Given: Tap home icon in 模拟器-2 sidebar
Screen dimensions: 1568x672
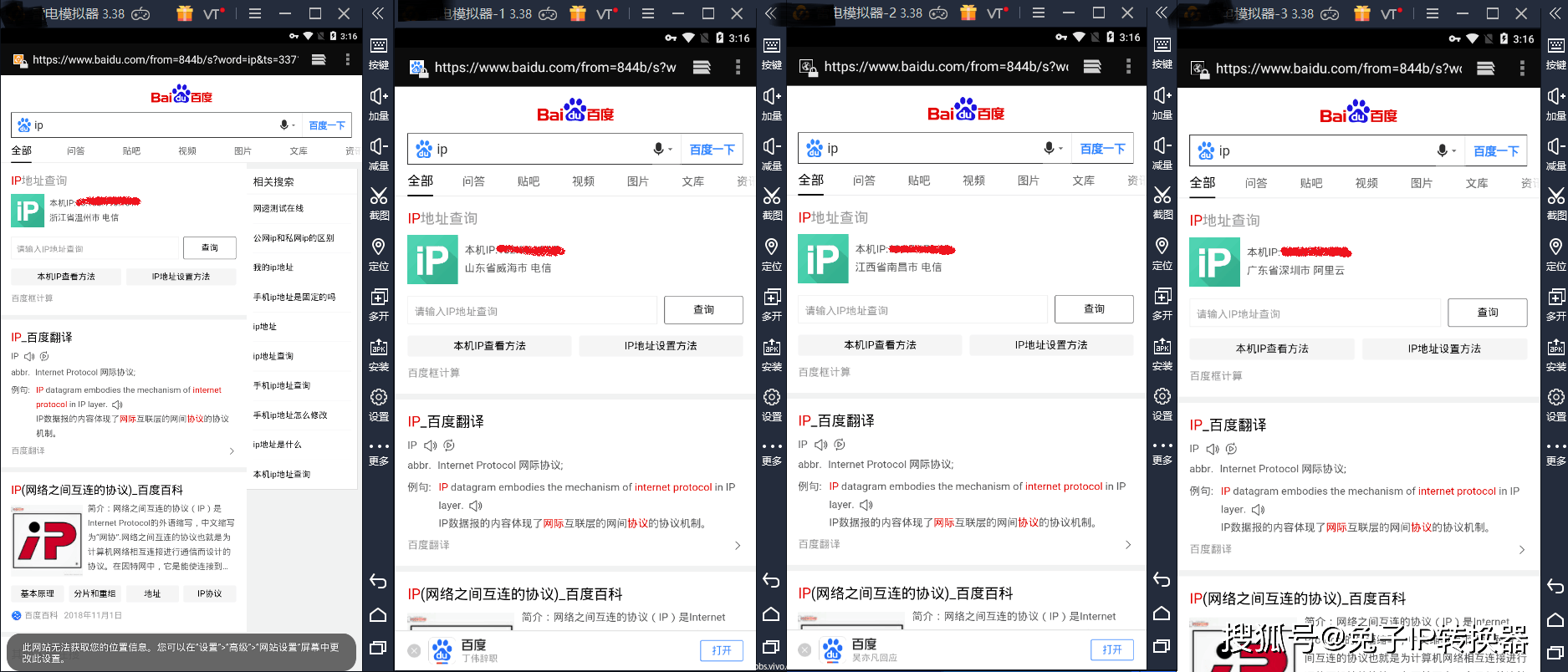Looking at the screenshot, I should (1162, 613).
